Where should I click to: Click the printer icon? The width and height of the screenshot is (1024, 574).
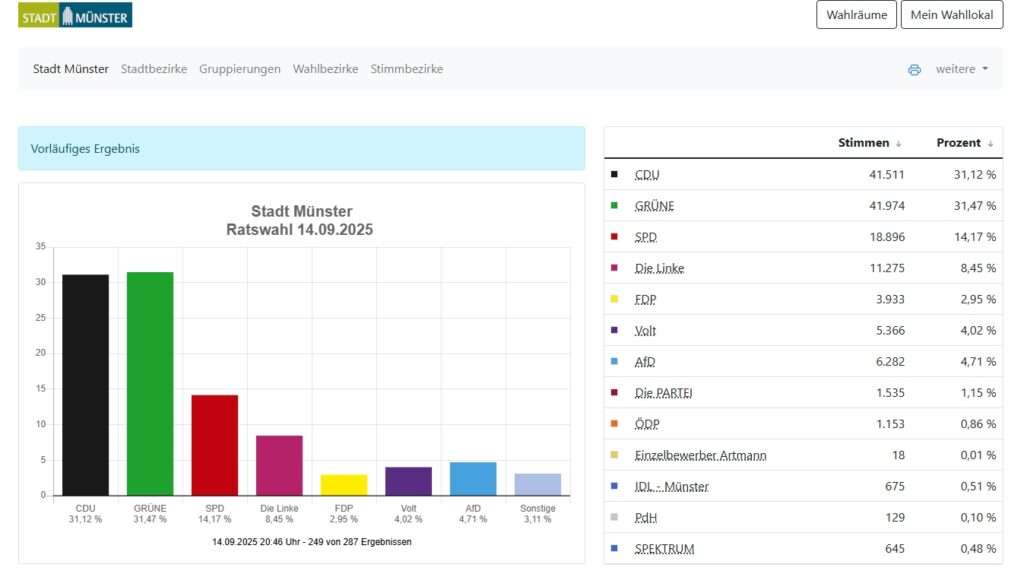[x=914, y=70]
